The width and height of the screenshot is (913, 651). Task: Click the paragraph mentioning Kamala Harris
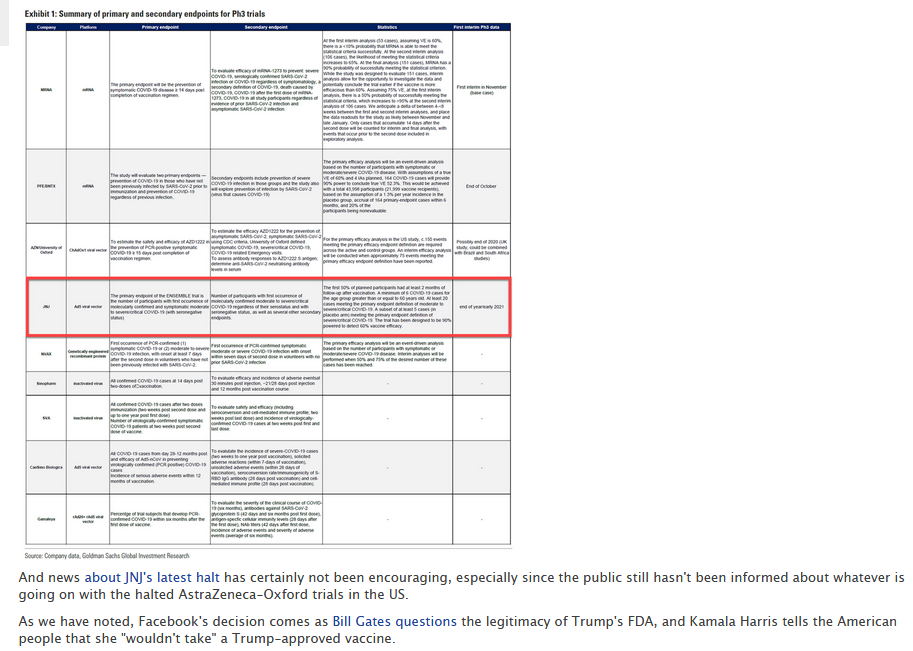click(458, 629)
